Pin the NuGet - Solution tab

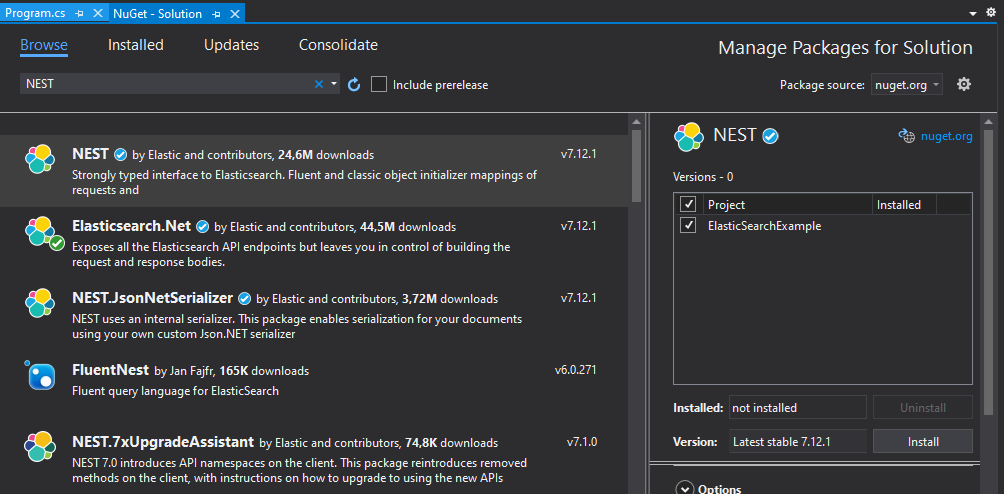216,13
